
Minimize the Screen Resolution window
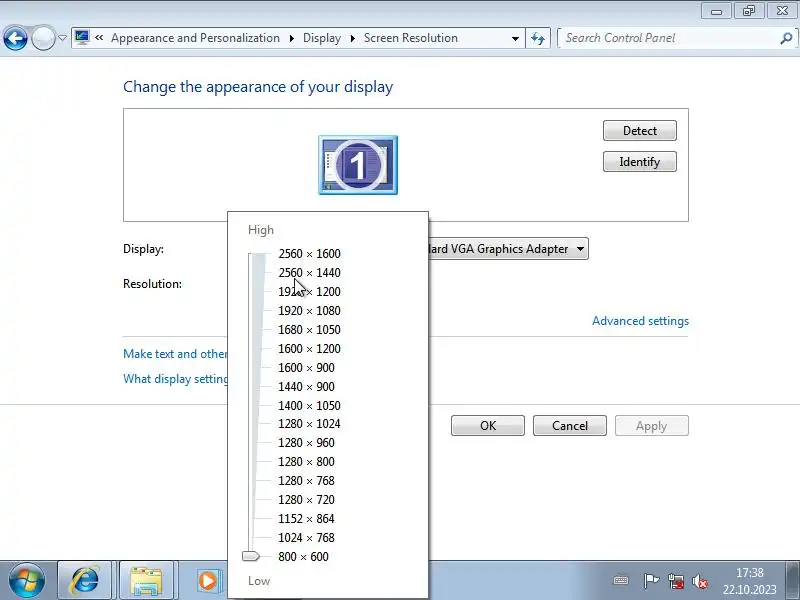[x=716, y=11]
